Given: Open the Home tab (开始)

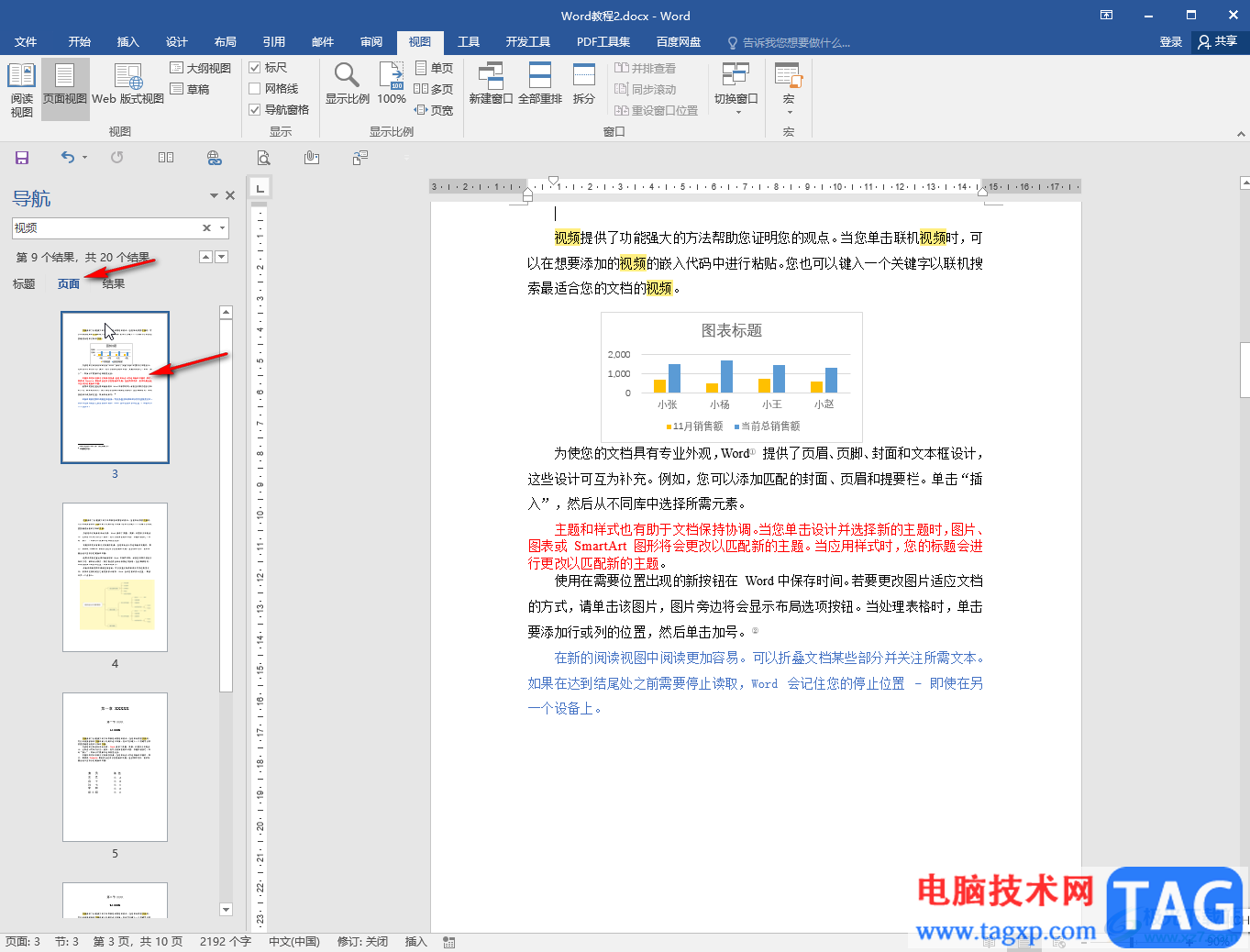Looking at the screenshot, I should point(80,42).
